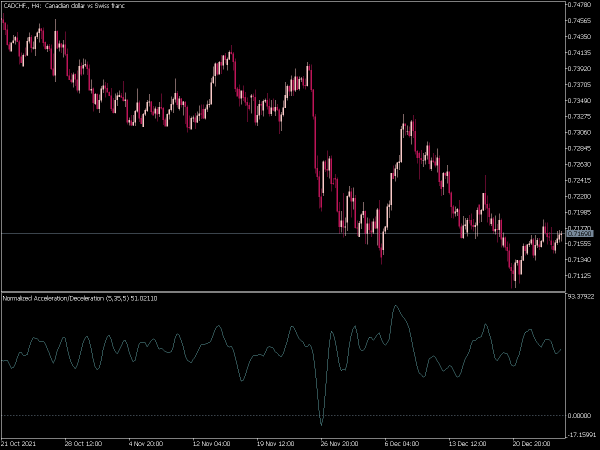Image resolution: width=600 pixels, height=450 pixels.
Task: Click the 0.71985 price axis label
Action: [x=580, y=212]
